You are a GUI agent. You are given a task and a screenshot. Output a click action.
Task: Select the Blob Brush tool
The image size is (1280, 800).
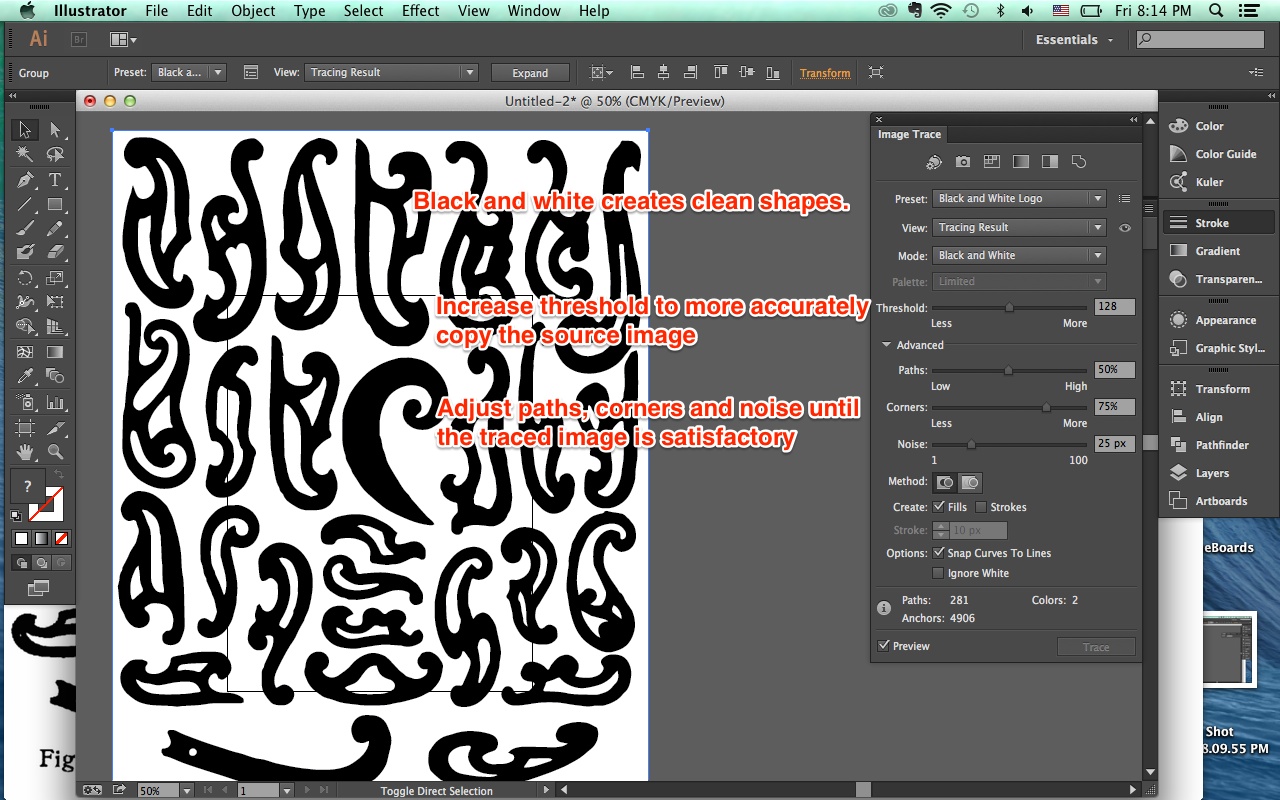[x=25, y=253]
